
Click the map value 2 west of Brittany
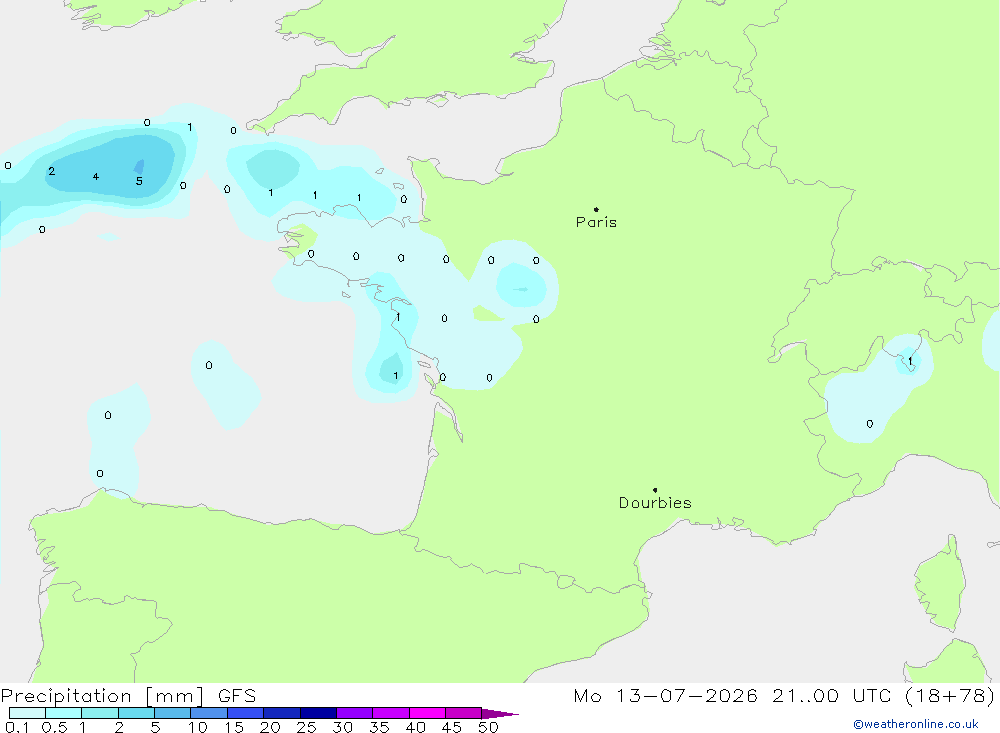[52, 171]
